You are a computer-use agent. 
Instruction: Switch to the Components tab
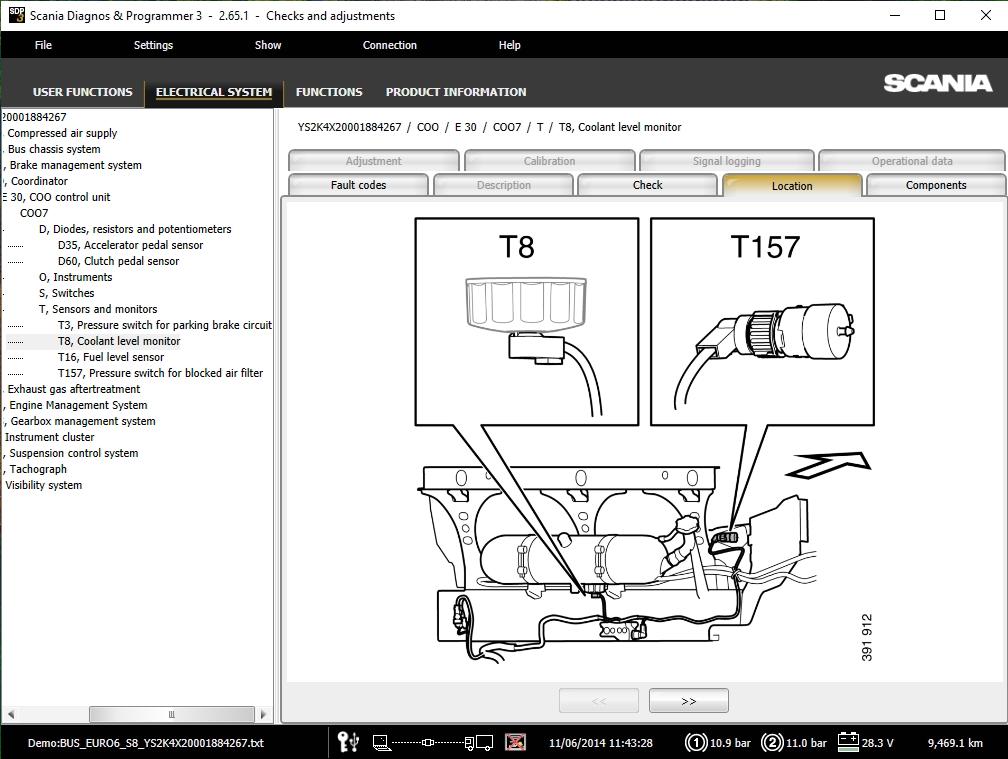pos(936,185)
